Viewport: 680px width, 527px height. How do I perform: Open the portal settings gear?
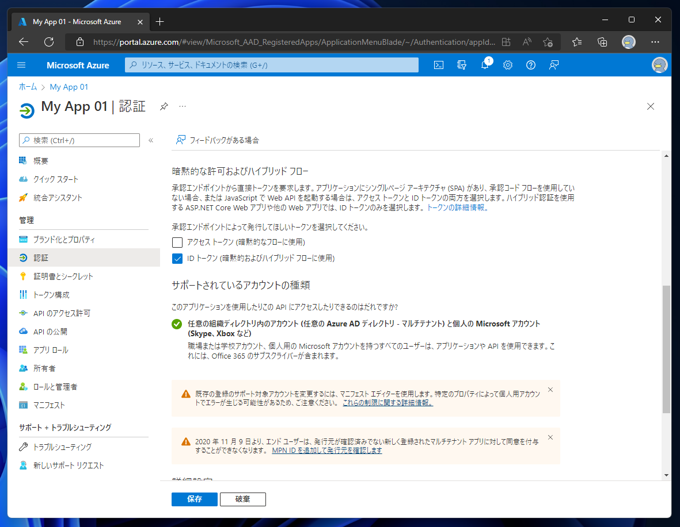coord(507,65)
